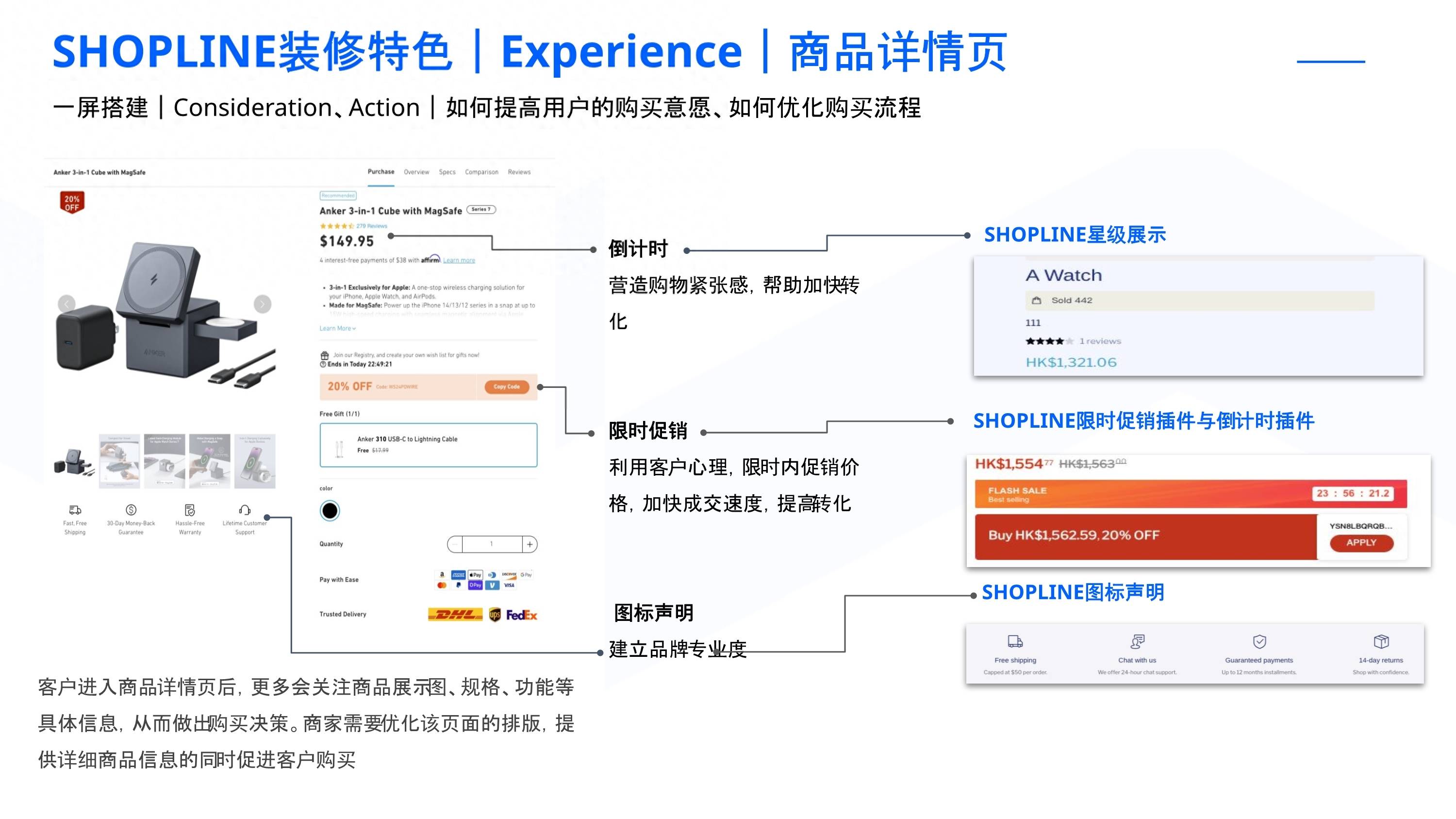Click the Series 7 dropdown pill
Image resolution: width=1456 pixels, height=819 pixels.
point(481,210)
